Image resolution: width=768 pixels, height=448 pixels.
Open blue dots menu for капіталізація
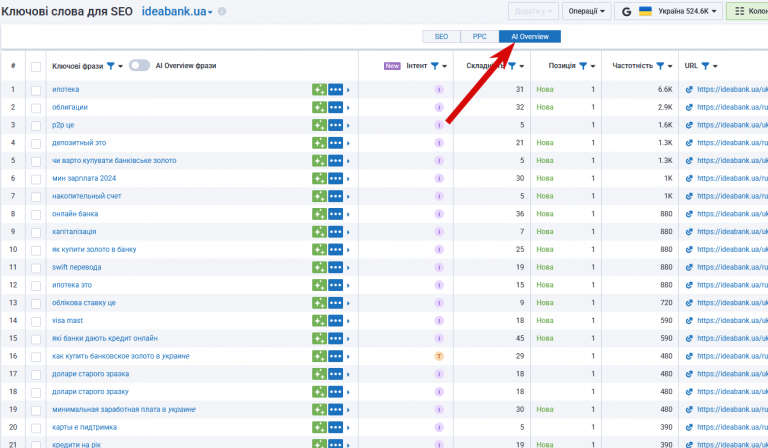336,232
